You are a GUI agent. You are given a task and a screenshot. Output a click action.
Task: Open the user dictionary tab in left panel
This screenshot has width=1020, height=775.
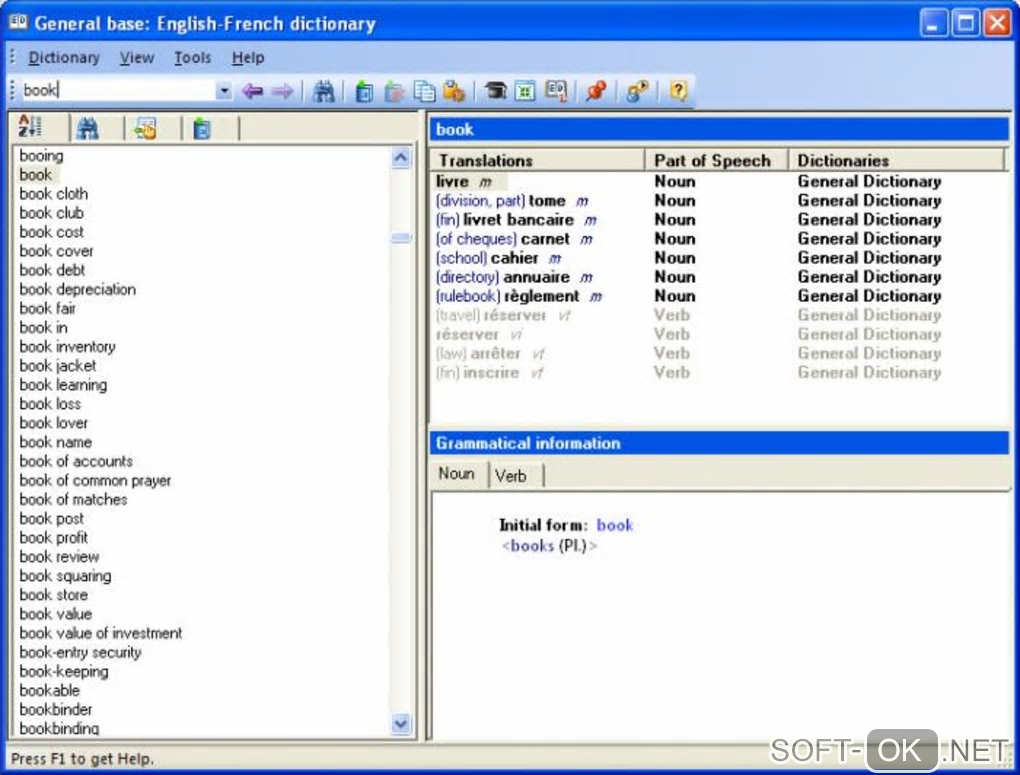pos(202,129)
